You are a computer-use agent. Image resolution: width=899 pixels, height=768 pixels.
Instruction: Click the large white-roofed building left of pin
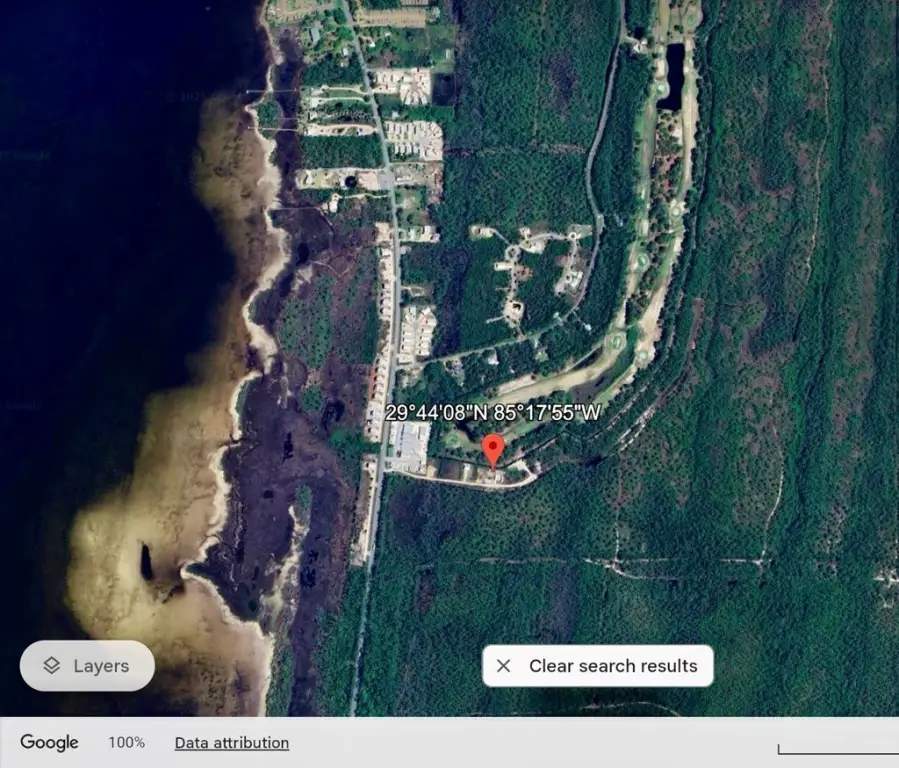411,446
